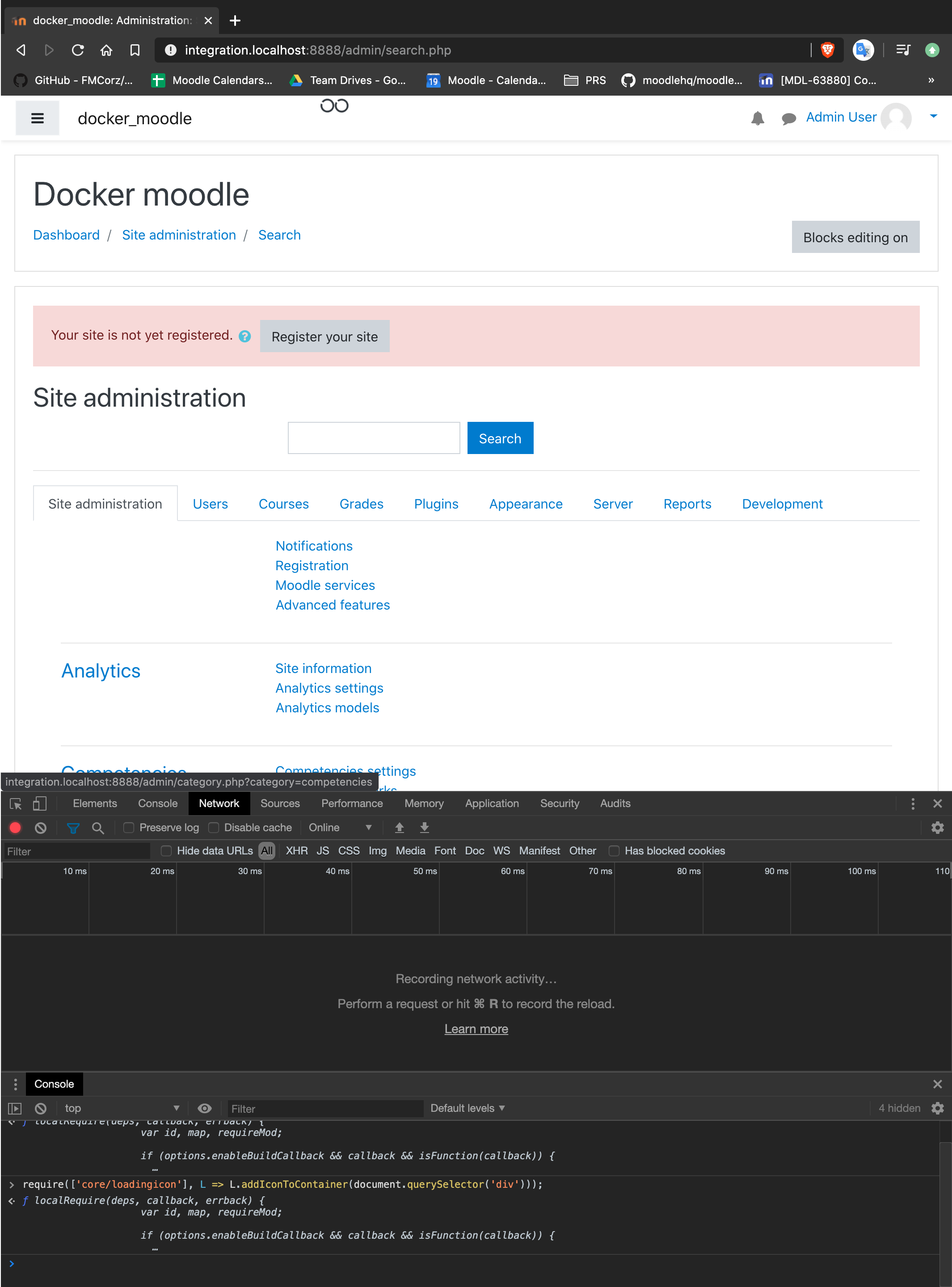Open DevTools three-dot customize menu

[913, 803]
